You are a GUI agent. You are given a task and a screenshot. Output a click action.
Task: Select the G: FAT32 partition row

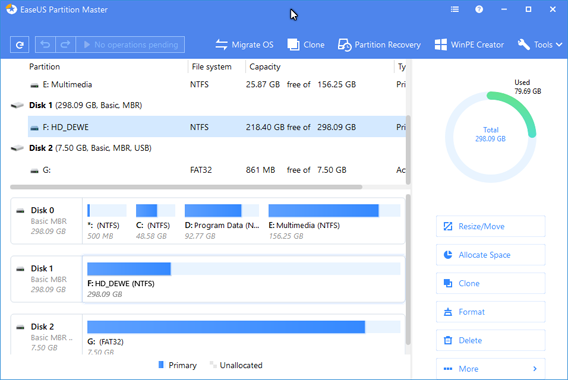tap(217, 170)
